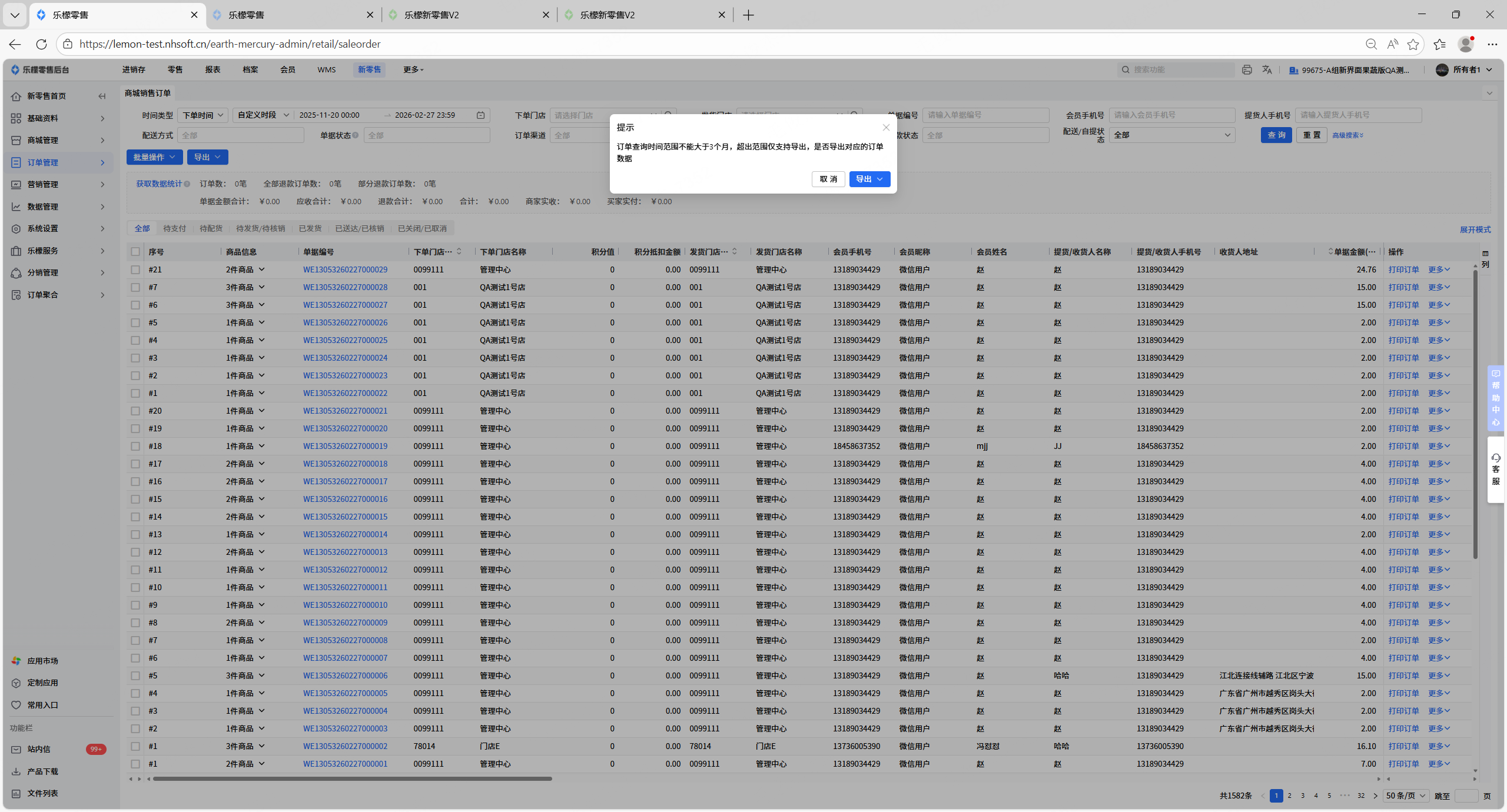Open the calendar icon in date range
The image size is (1507, 812).
480,115
